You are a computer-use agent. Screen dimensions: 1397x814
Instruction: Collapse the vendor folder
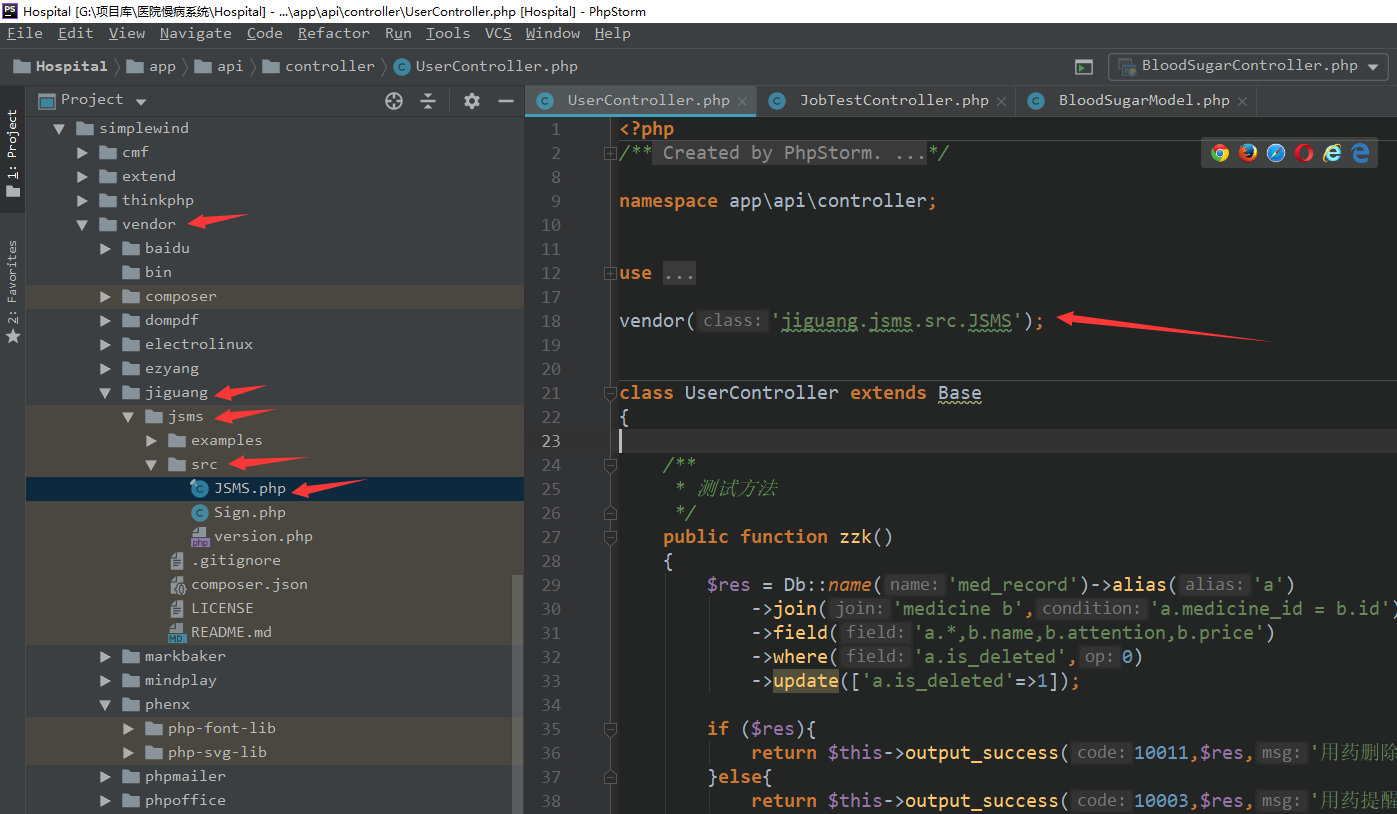[83, 224]
